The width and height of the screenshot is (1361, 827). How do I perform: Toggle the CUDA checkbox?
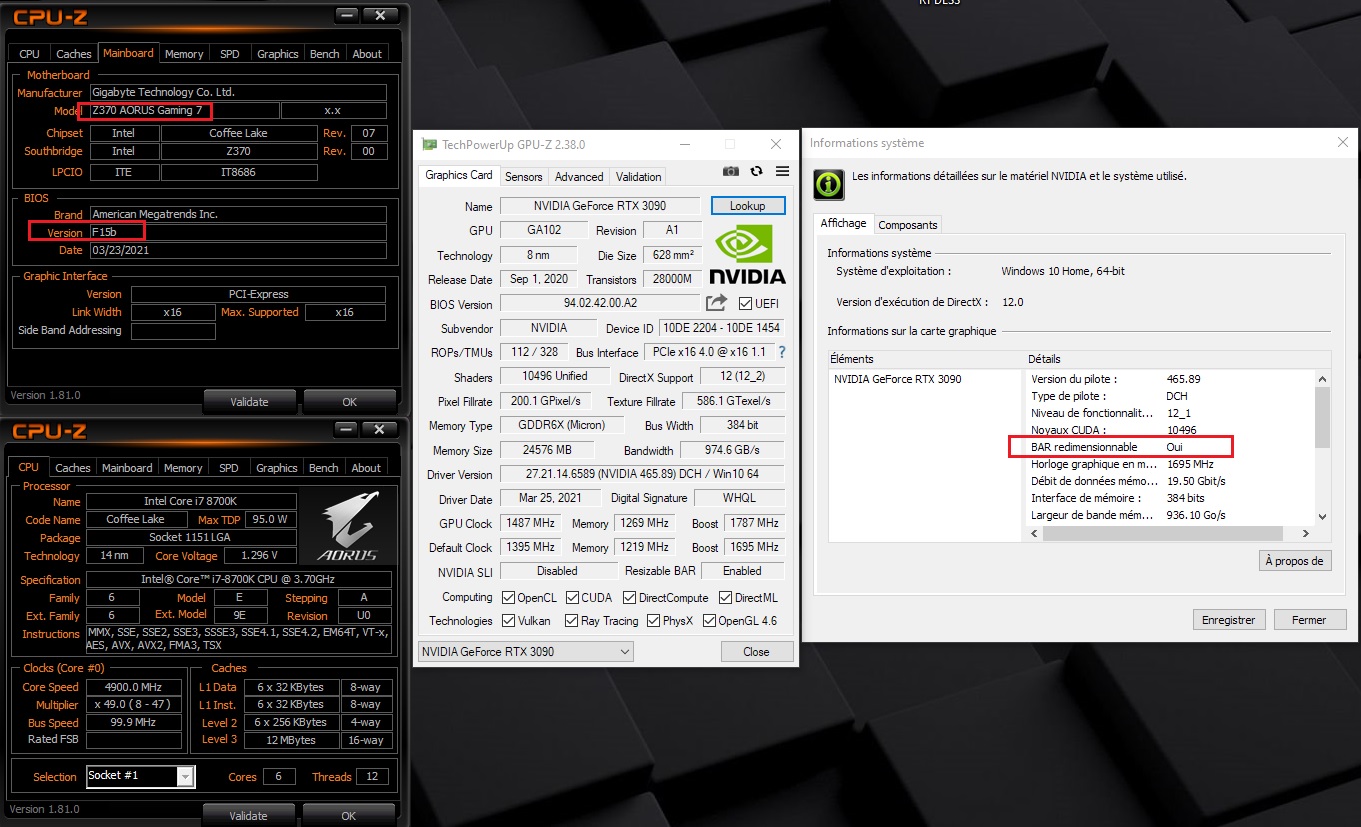coord(573,598)
